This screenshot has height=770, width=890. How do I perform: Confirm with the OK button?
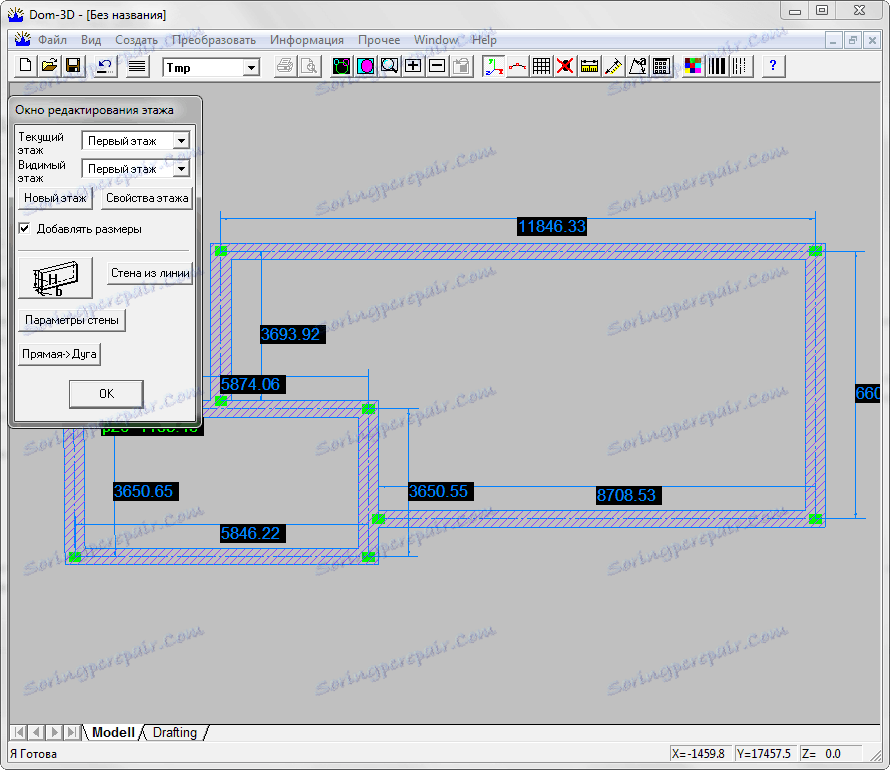click(106, 394)
